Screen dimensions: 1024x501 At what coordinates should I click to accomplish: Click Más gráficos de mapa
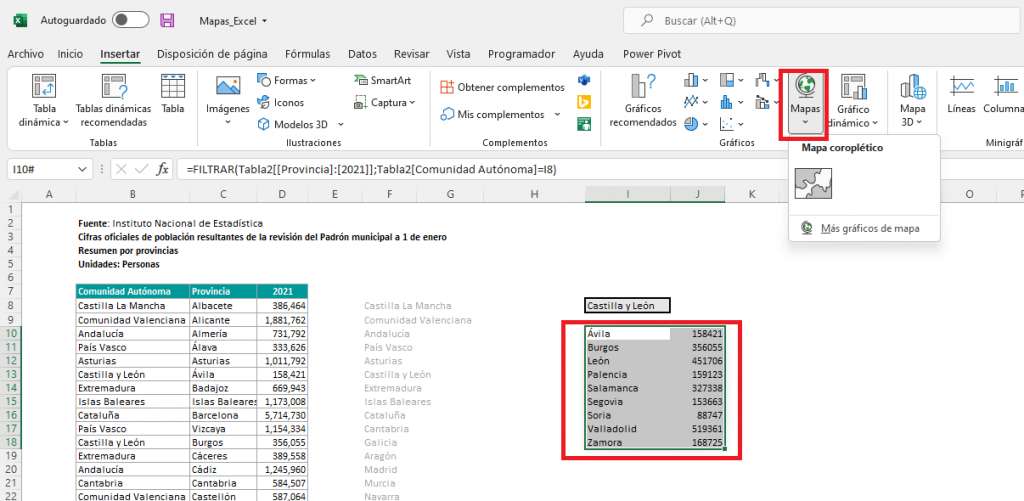pyautogui.click(x=868, y=229)
